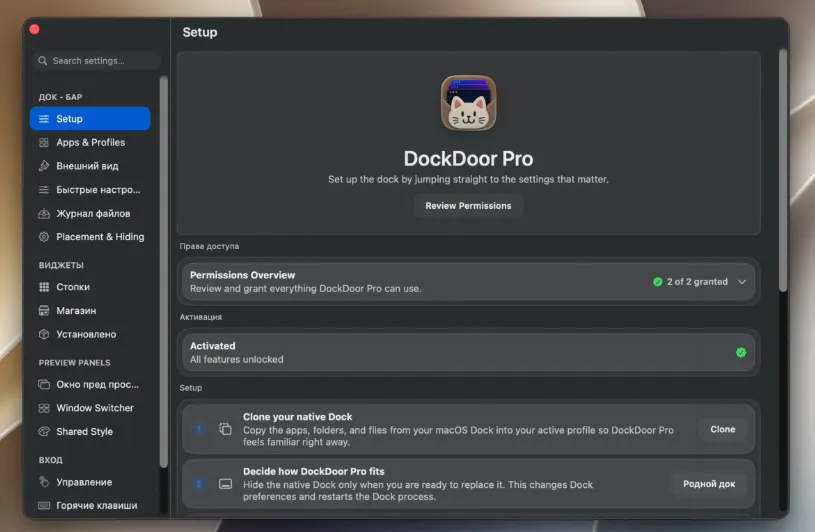The height and width of the screenshot is (532, 815).
Task: Click the green permissions granted indicator
Action: [x=658, y=282]
